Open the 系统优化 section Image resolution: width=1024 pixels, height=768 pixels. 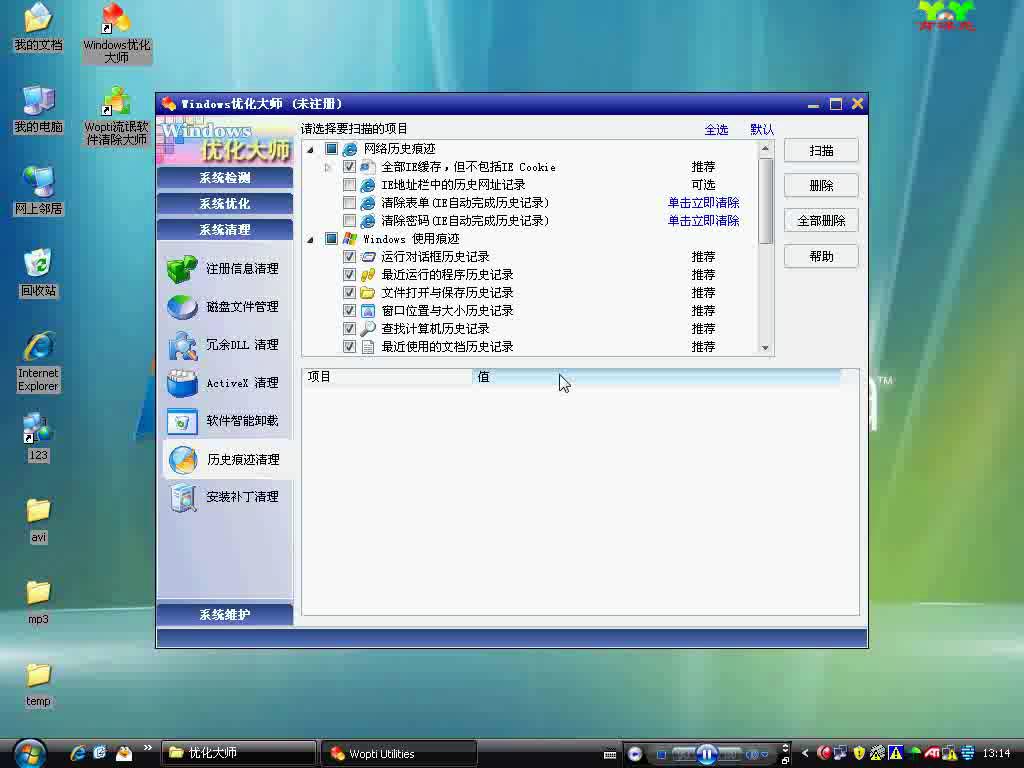coord(225,204)
